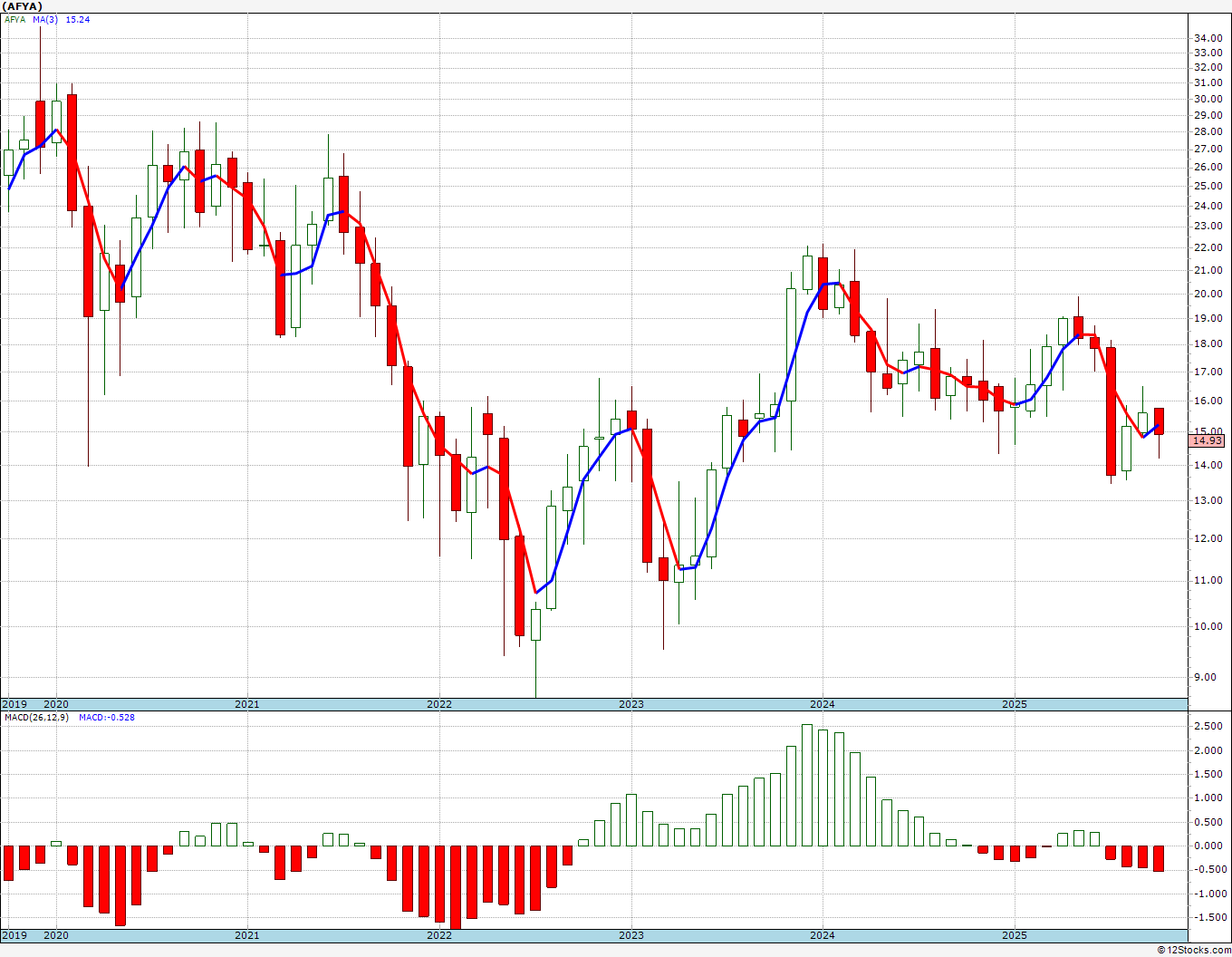Click the last red candlestick beside 14.93

point(1159,421)
